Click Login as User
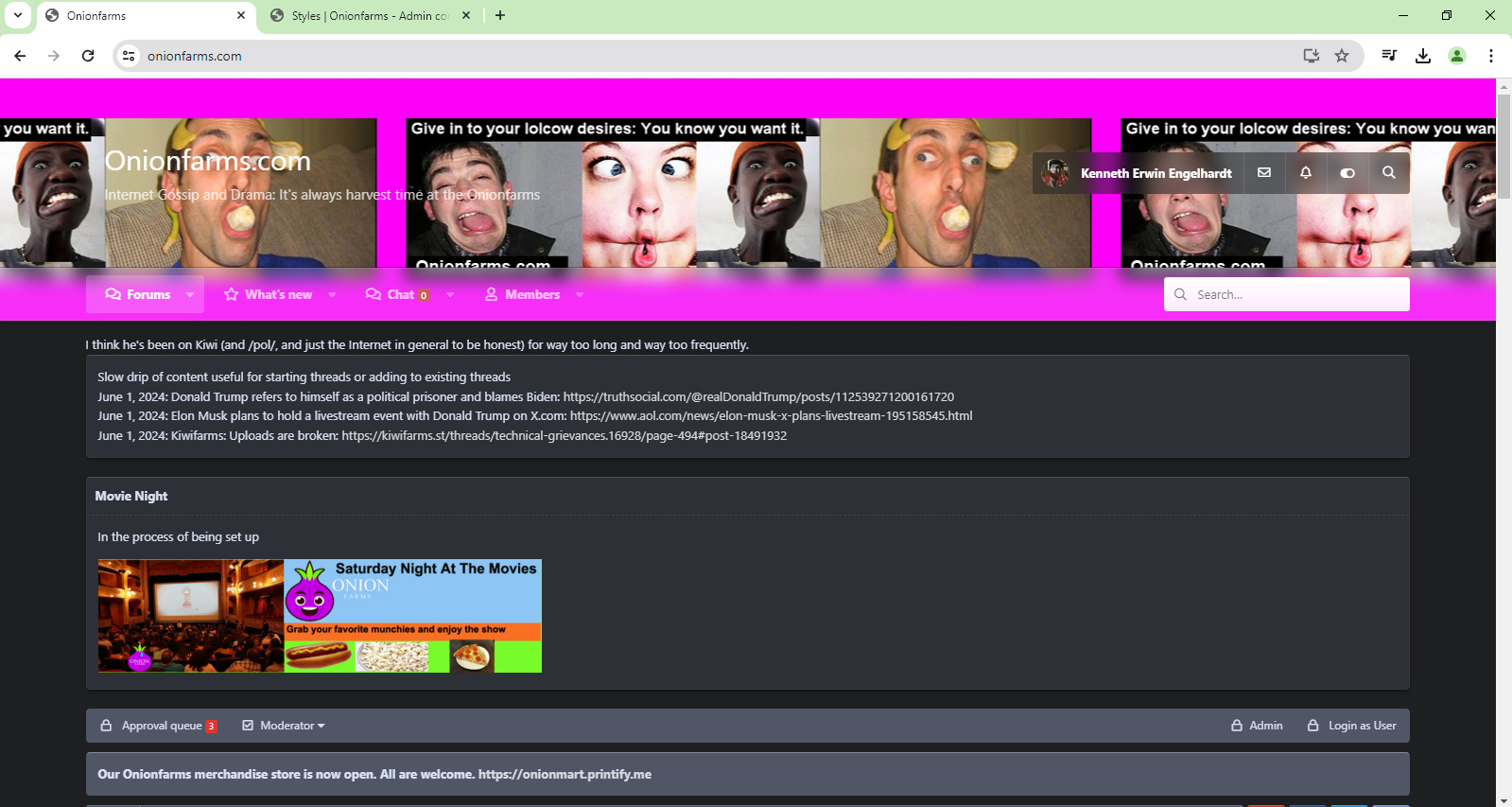 (x=1352, y=726)
